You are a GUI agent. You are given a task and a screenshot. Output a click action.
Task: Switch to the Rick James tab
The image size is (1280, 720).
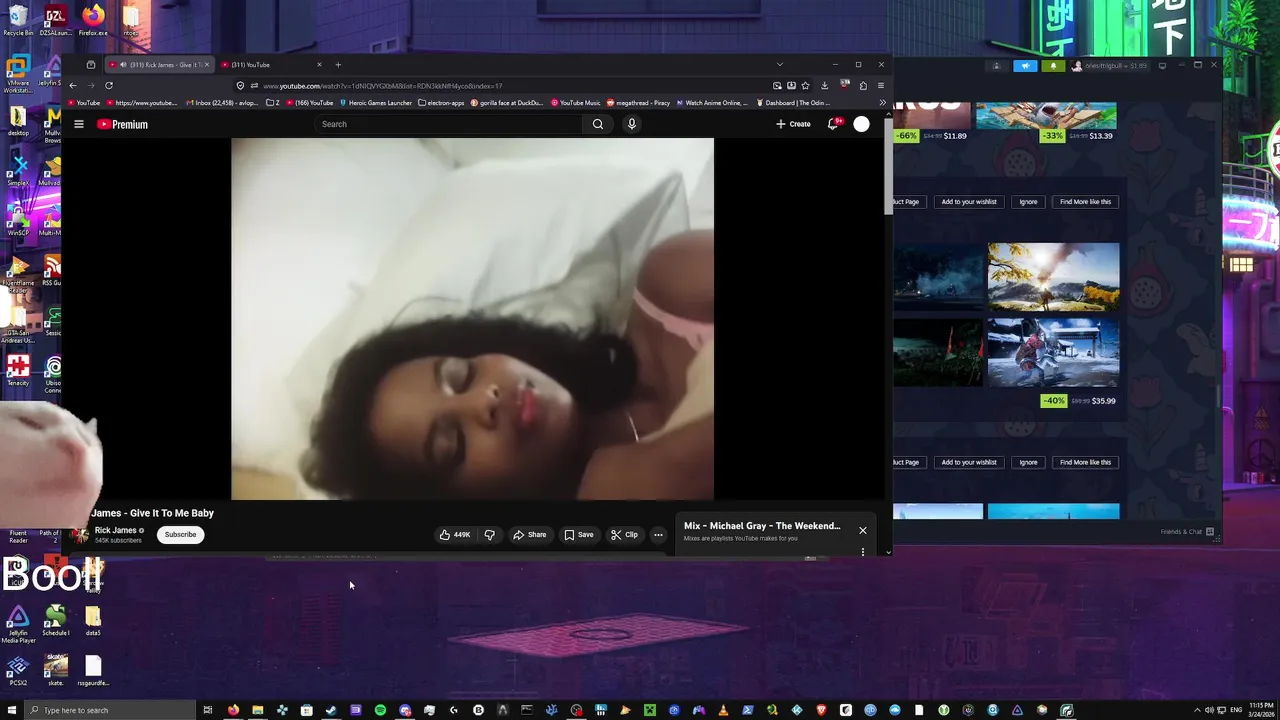pyautogui.click(x=160, y=65)
